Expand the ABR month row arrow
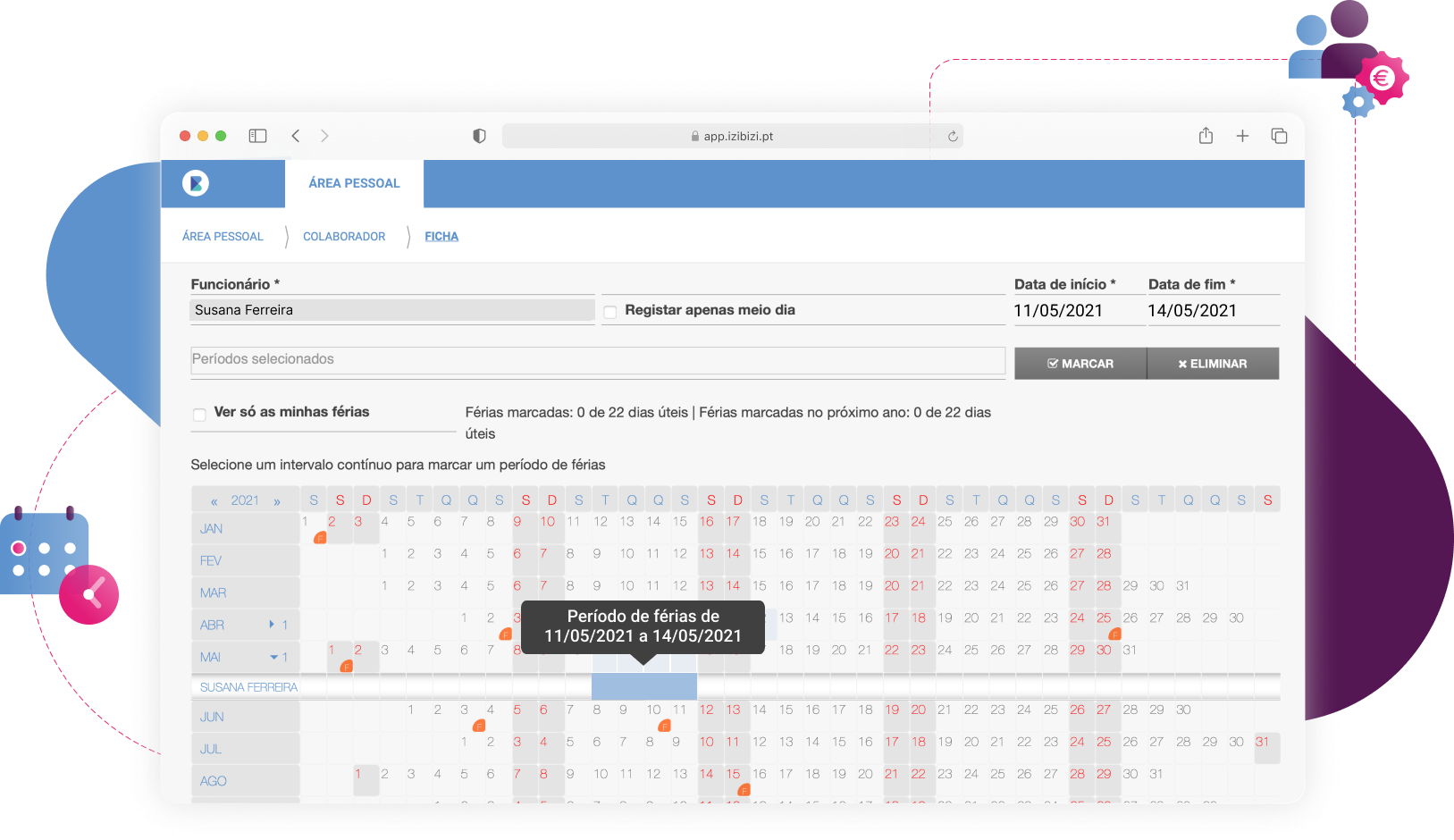This screenshot has width=1454, height=840. coord(272,625)
